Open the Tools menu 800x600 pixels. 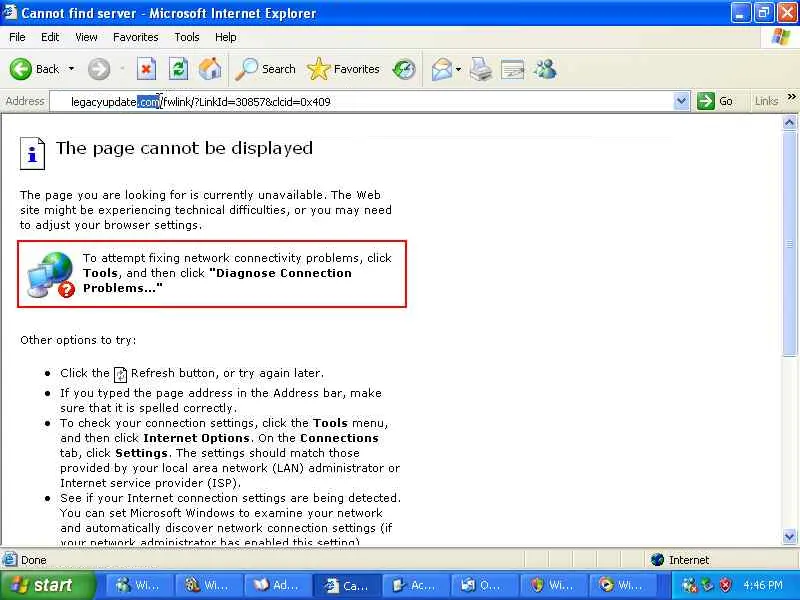click(187, 37)
